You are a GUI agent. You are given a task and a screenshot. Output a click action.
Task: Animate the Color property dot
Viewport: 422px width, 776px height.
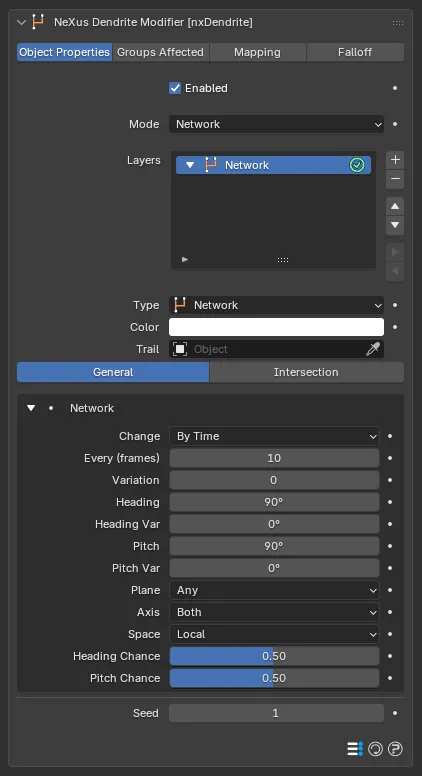pyautogui.click(x=395, y=327)
